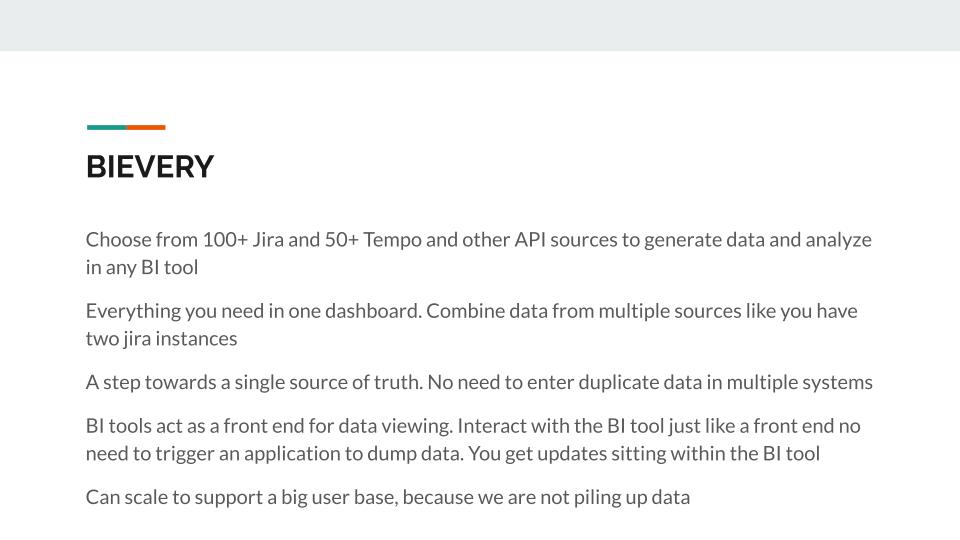Click the BIEVERY slide title
Viewport: 960px width, 540px height.
pyautogui.click(x=150, y=167)
